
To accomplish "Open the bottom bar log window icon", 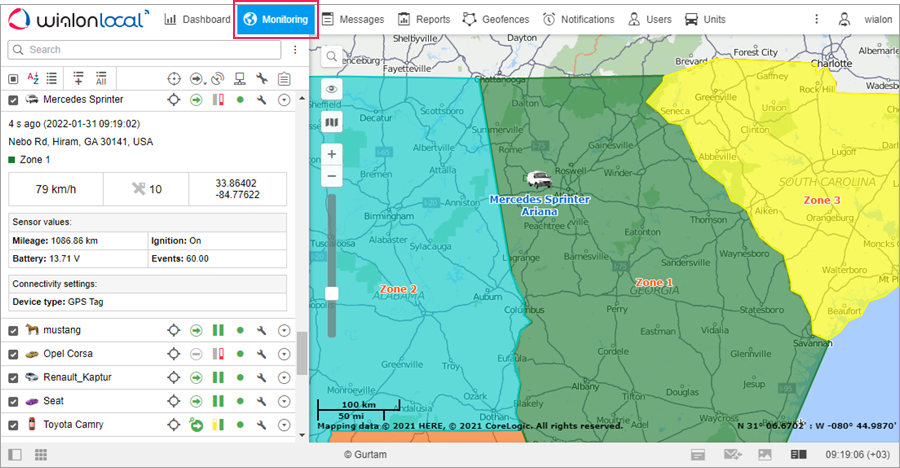I will pos(698,455).
